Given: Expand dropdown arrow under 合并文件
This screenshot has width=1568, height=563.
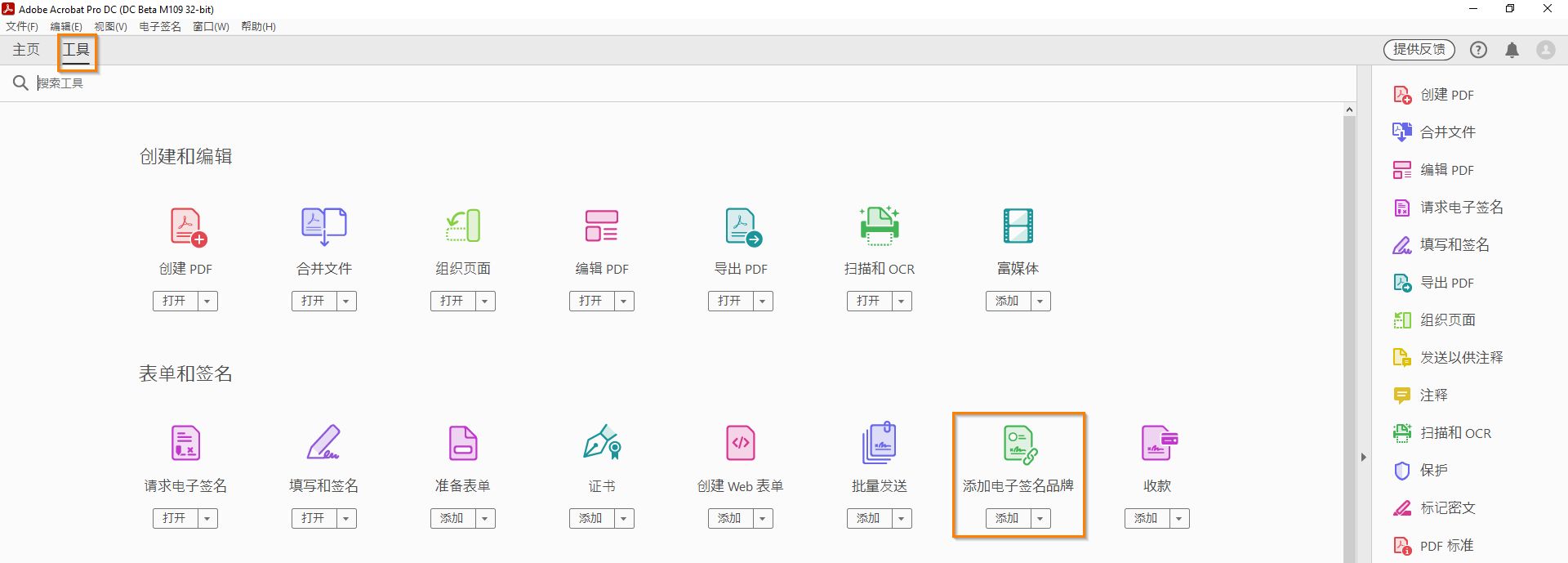Looking at the screenshot, I should 346,302.
